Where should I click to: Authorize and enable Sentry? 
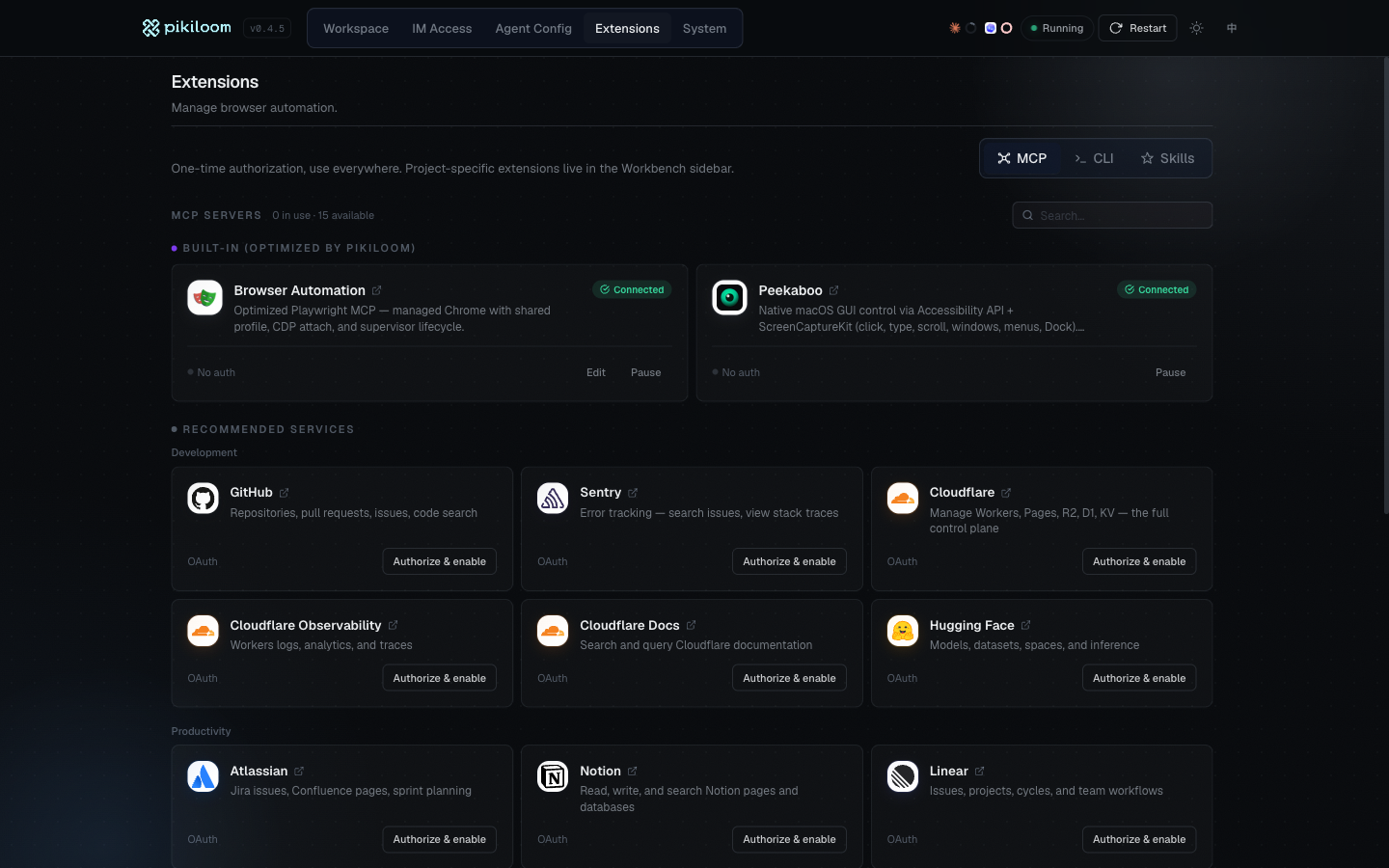pyautogui.click(x=790, y=561)
